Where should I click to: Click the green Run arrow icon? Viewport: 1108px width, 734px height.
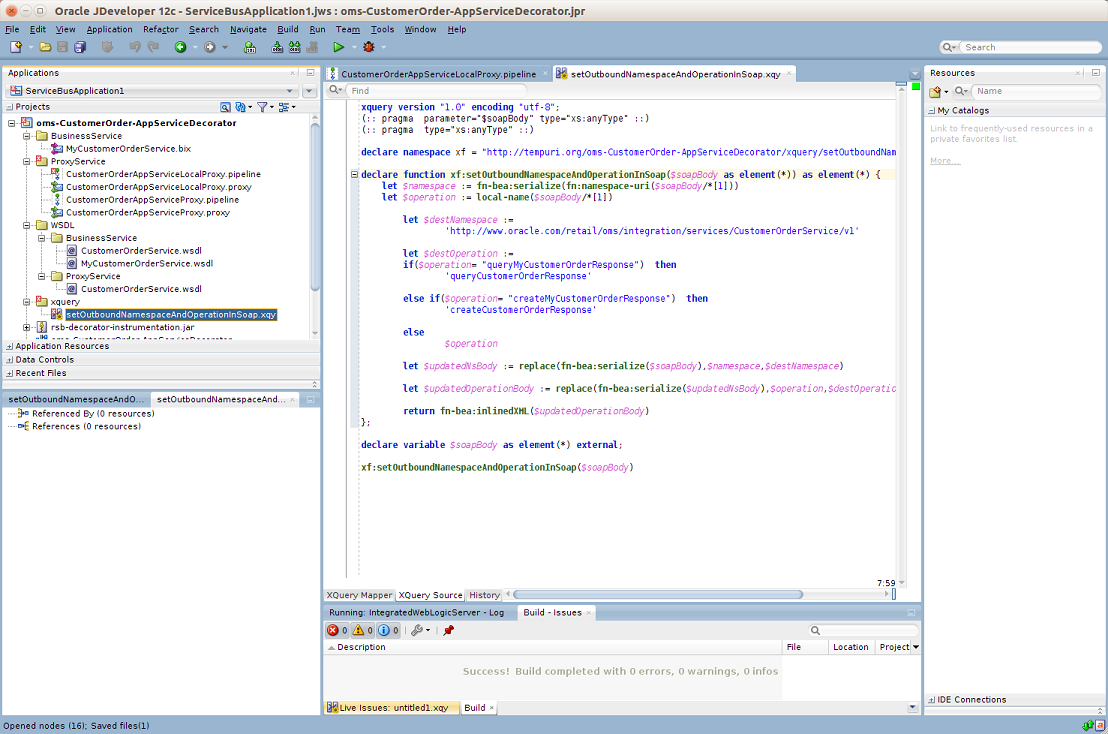pos(339,47)
